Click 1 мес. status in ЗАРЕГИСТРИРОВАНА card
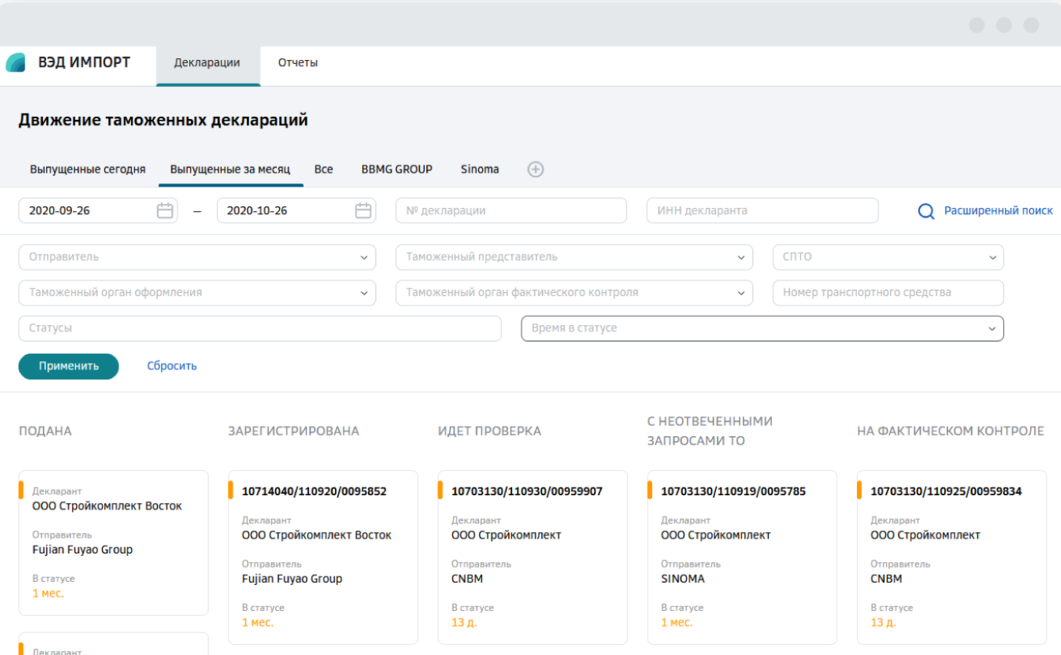Viewport: 1061px width, 655px height. tap(258, 623)
